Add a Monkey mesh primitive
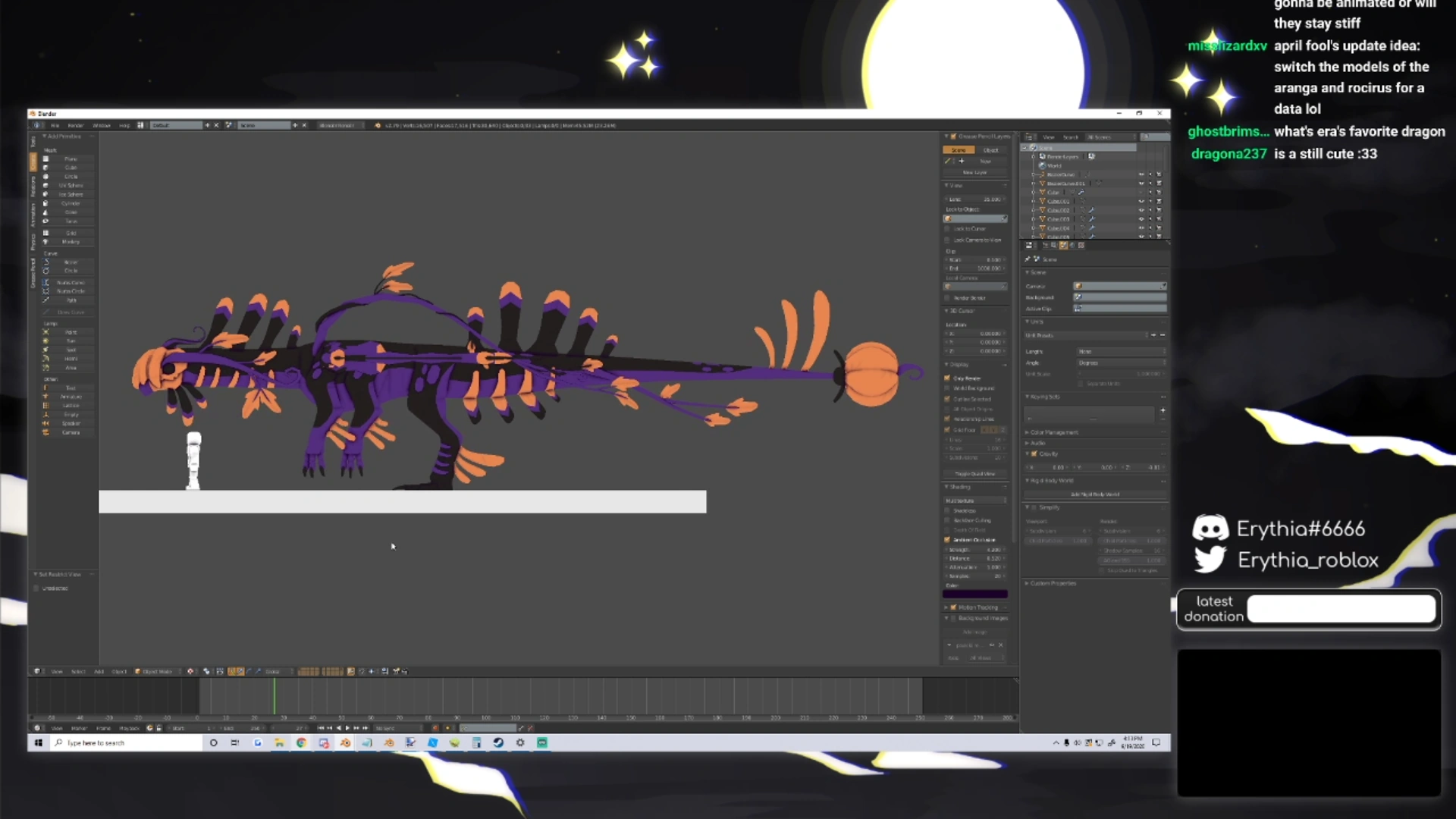 71,242
